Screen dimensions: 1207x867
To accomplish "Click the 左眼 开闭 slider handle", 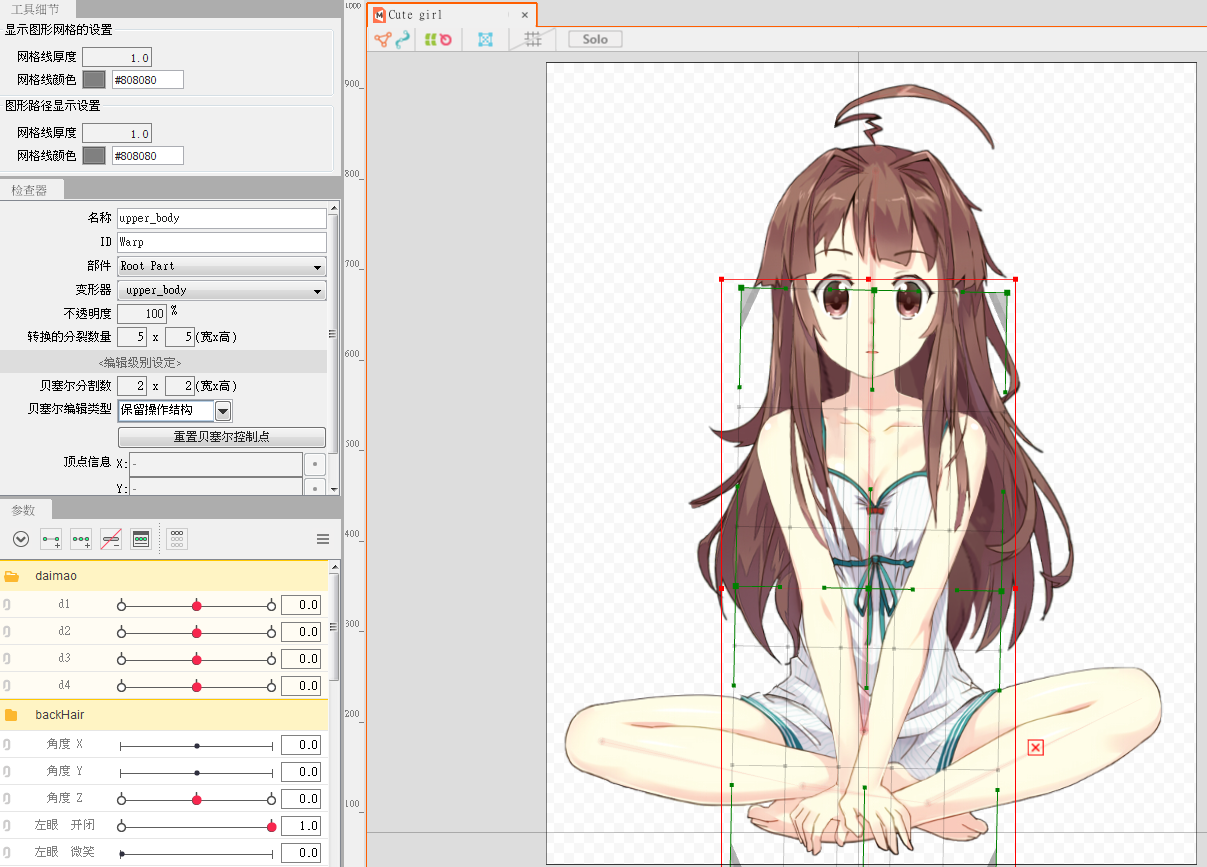I will pyautogui.click(x=271, y=826).
